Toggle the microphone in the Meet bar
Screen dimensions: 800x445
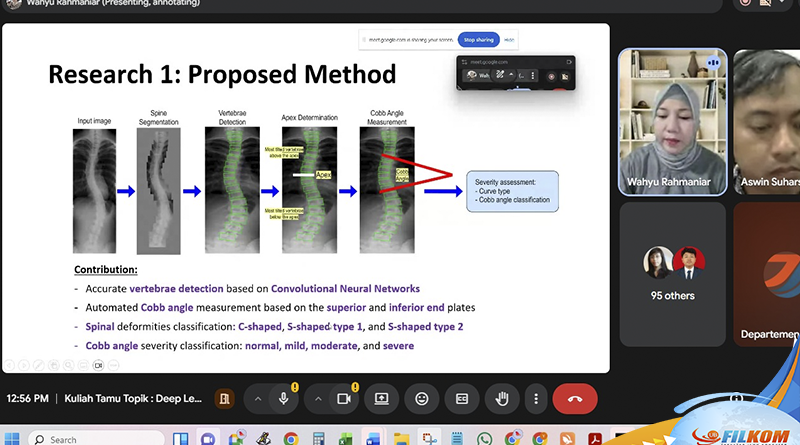tap(284, 399)
